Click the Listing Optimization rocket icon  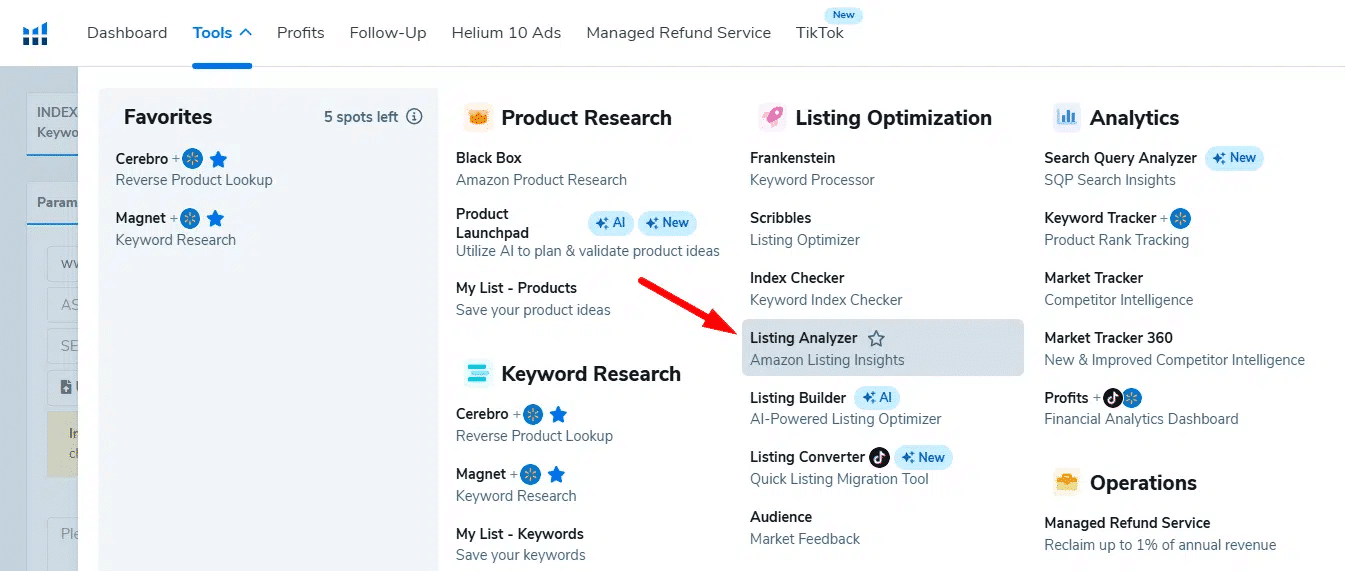(x=772, y=118)
